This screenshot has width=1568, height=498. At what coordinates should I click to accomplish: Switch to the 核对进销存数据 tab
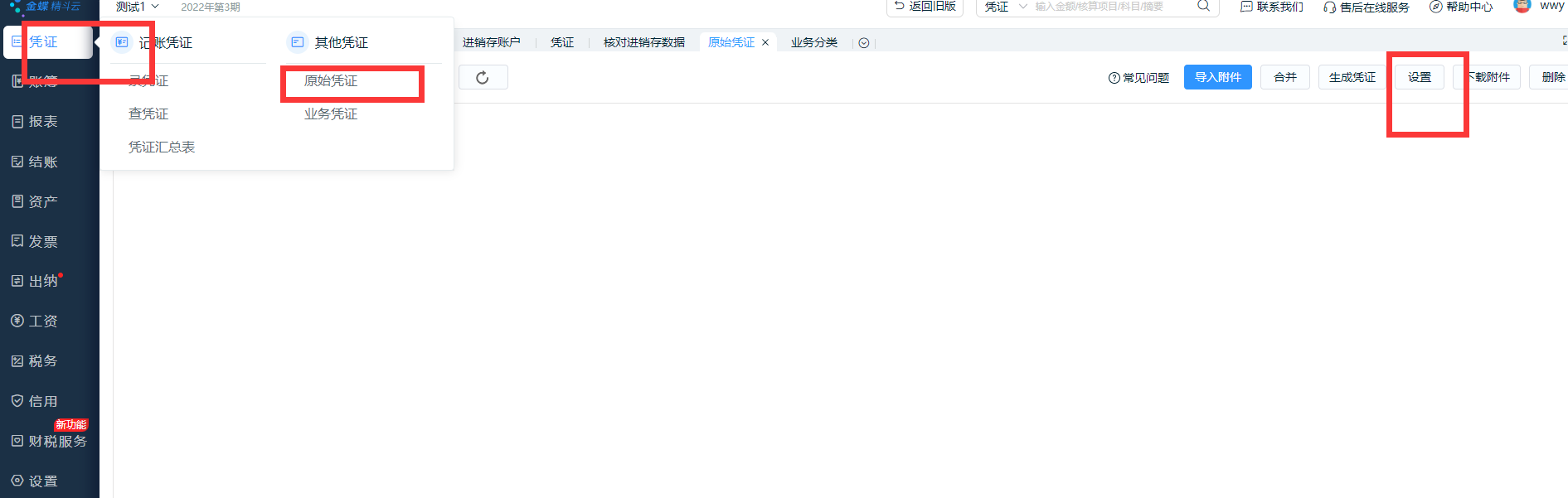coord(644,42)
